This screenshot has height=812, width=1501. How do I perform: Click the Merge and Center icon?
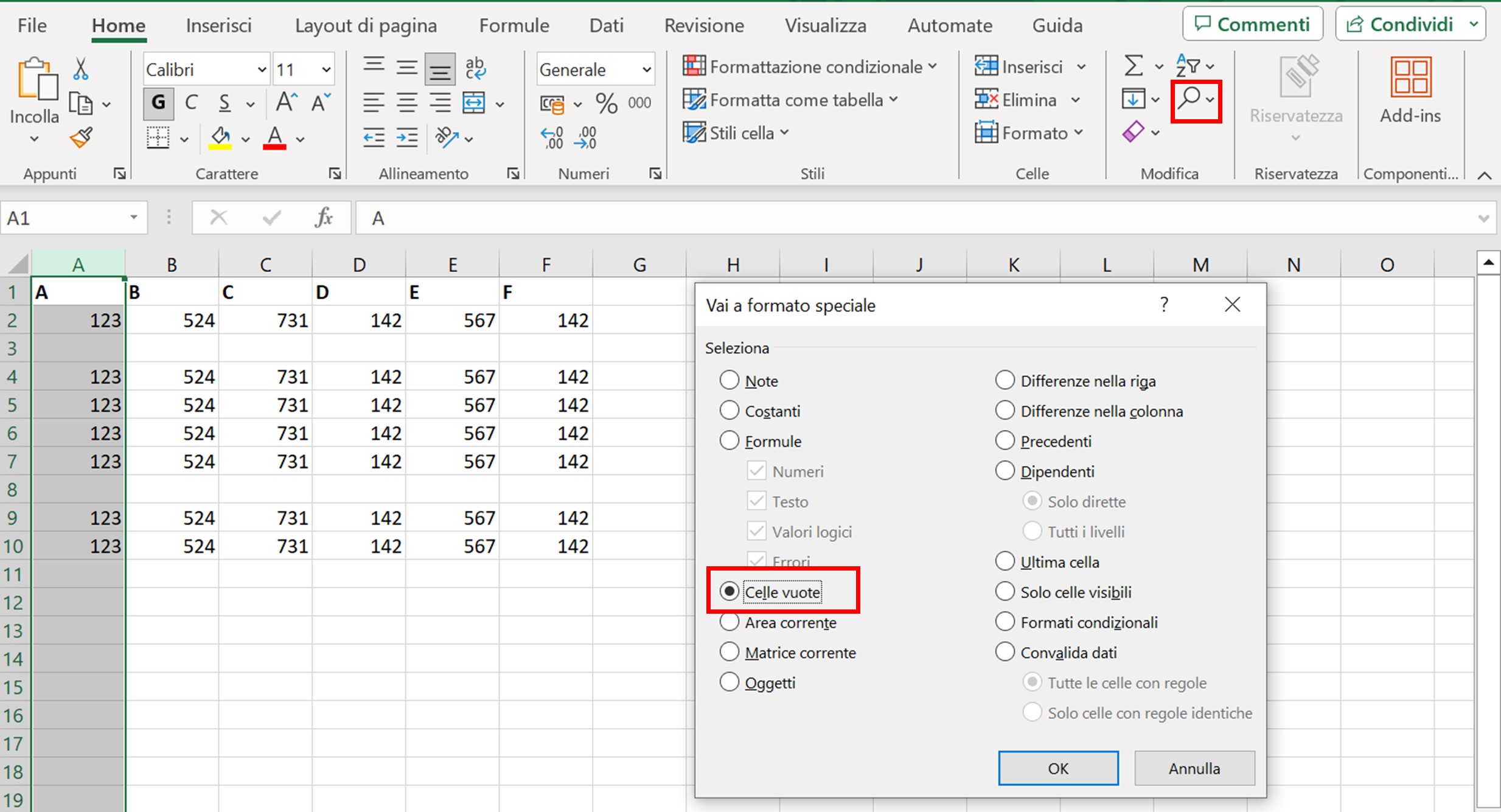(x=474, y=103)
